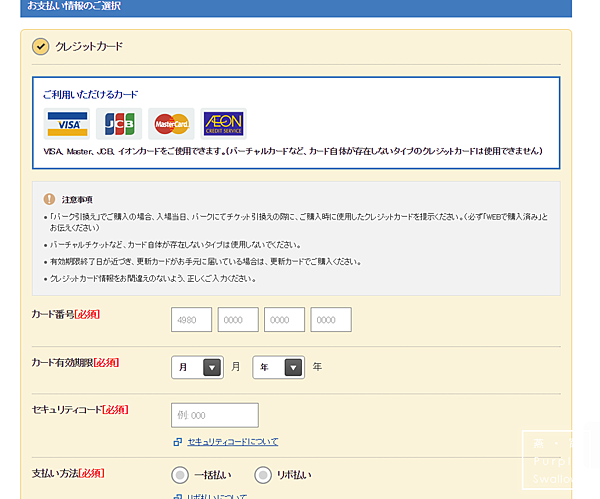This screenshot has height=499, width=600.
Task: Click the お支払い情報のご選択 header text
Action: 74,6
